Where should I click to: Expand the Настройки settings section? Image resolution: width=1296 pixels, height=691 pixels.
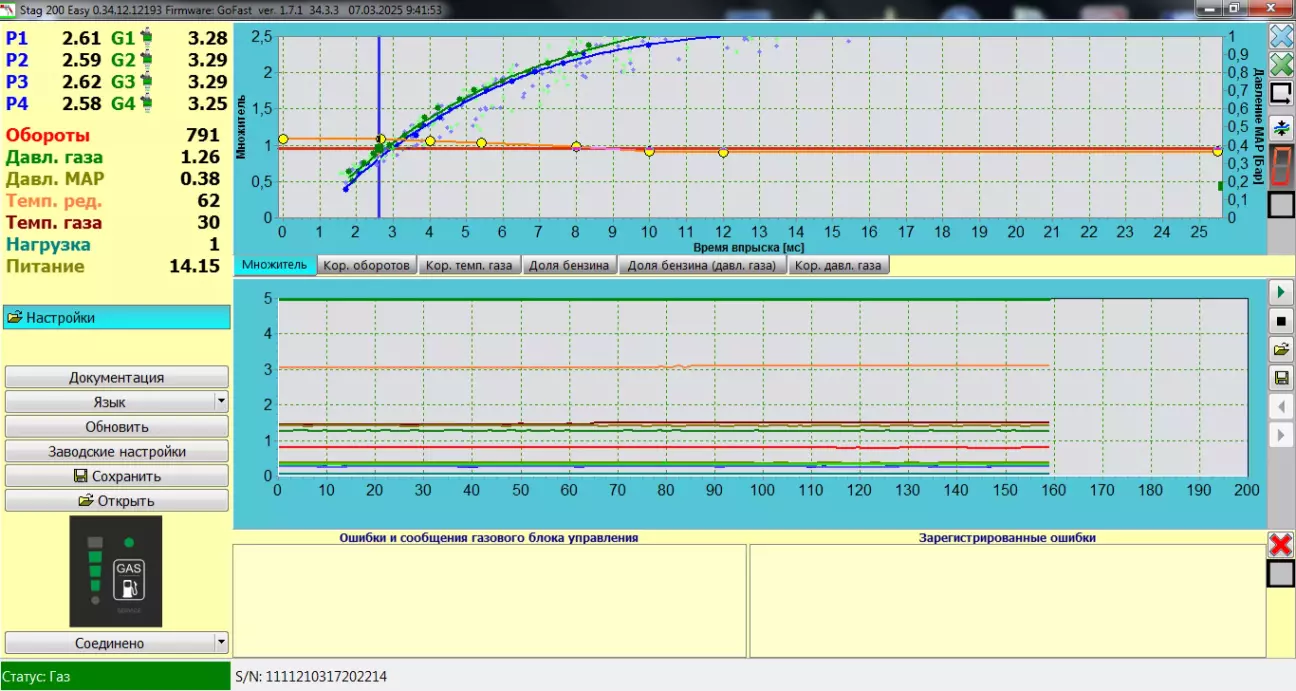(x=117, y=318)
